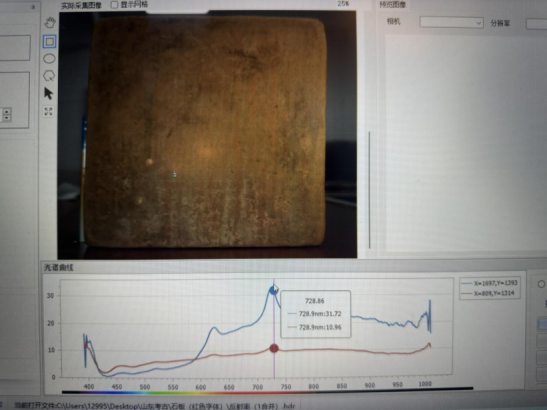Click the stone slab image center
547x410 pixels.
pos(207,133)
